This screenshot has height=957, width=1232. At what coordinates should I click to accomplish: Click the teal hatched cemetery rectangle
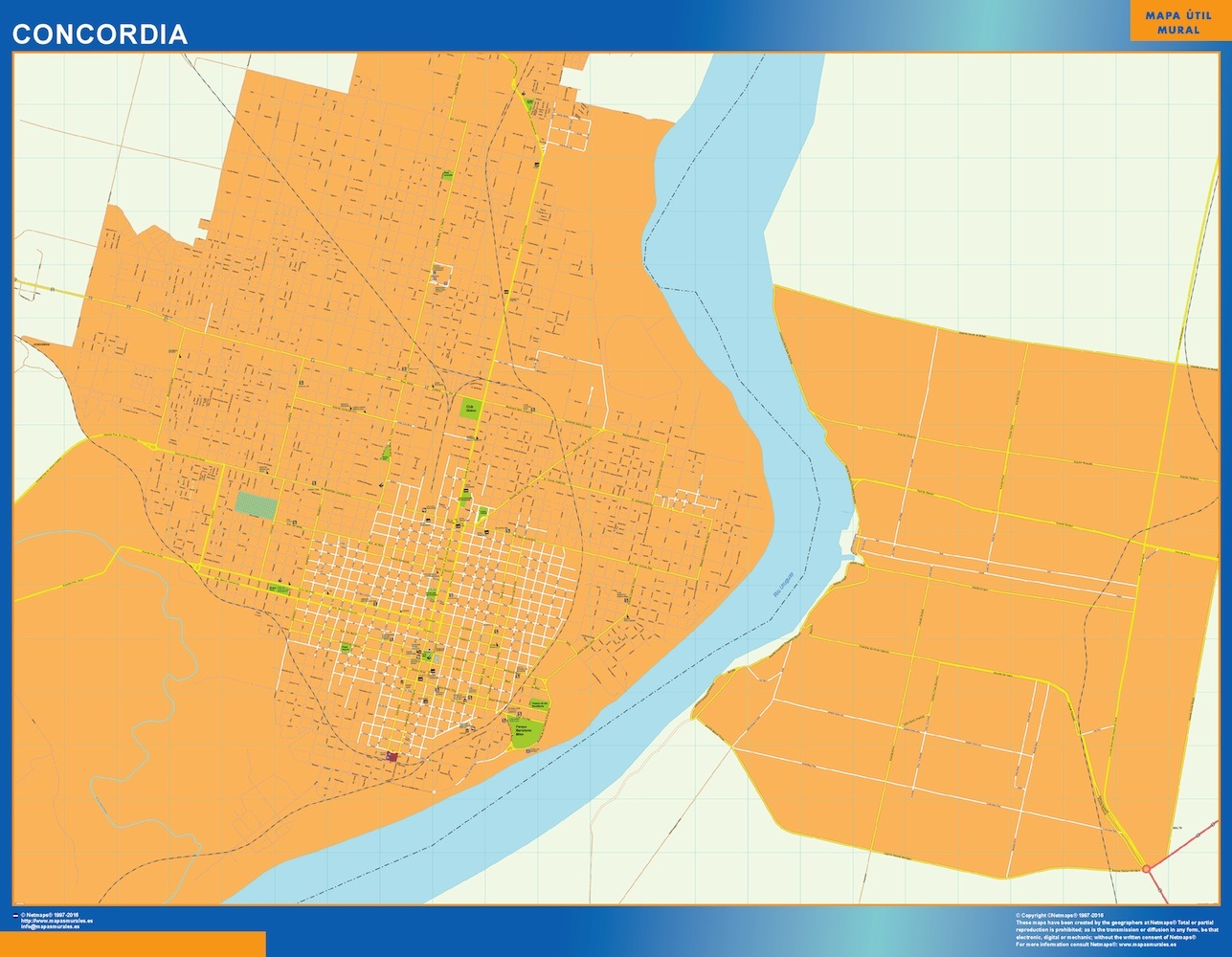pos(257,506)
